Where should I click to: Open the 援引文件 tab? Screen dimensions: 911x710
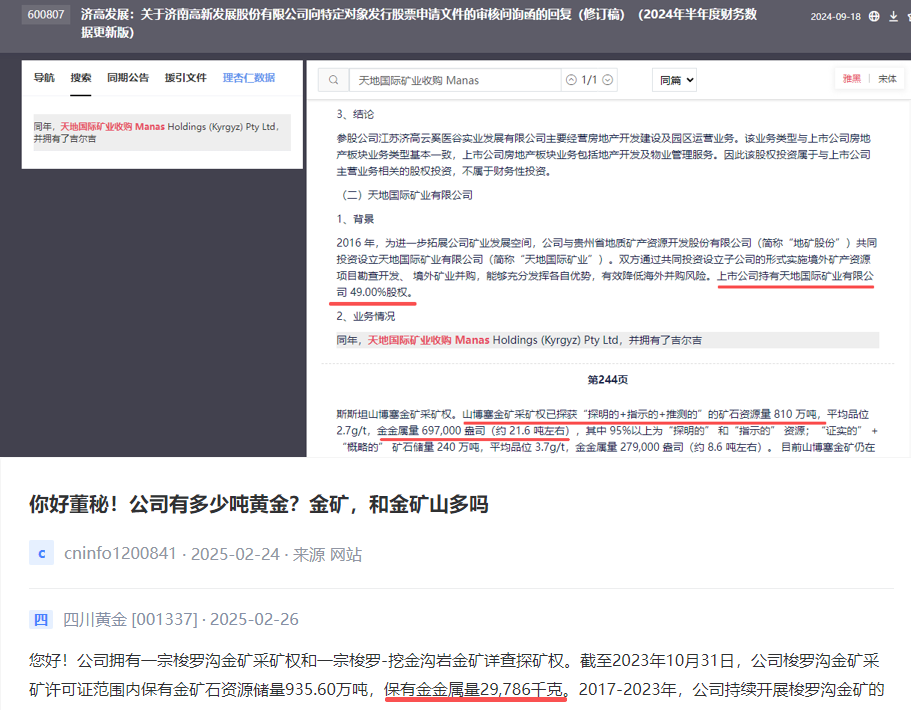[x=186, y=78]
